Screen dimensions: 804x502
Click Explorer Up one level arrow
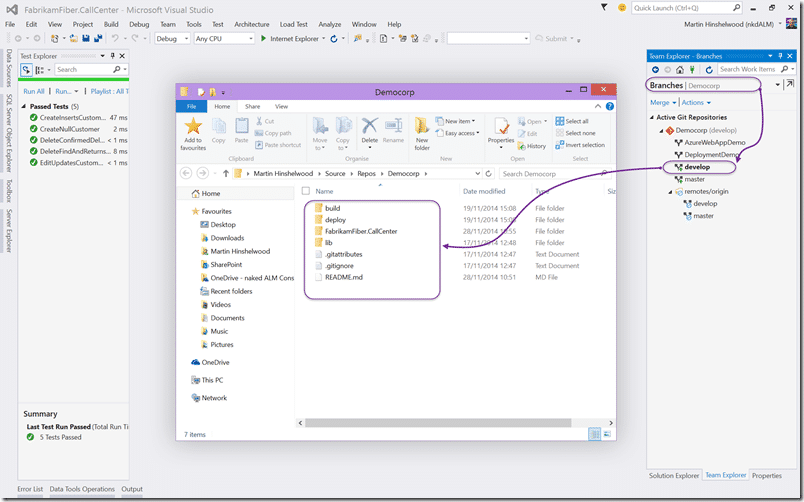226,173
